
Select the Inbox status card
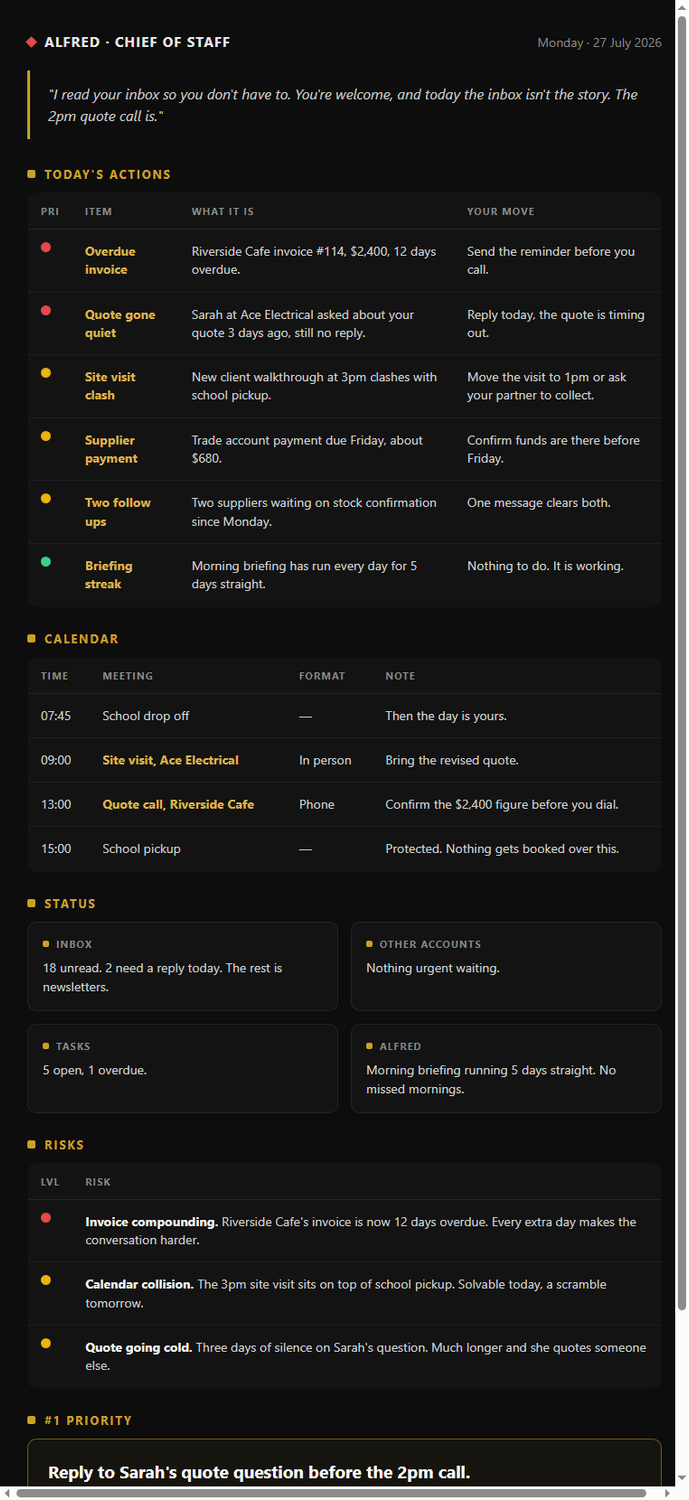coord(182,966)
